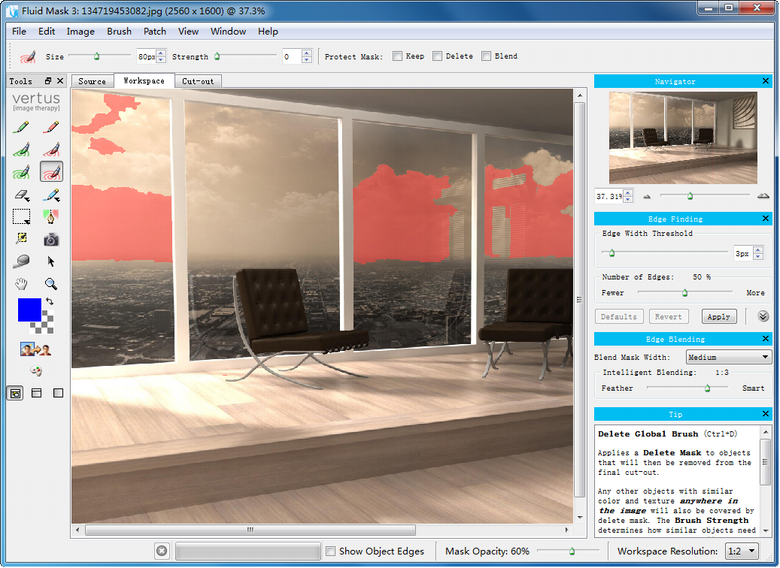The width and height of the screenshot is (780, 568).
Task: Activate the rectangular marquee selection tool
Action: tap(20, 216)
